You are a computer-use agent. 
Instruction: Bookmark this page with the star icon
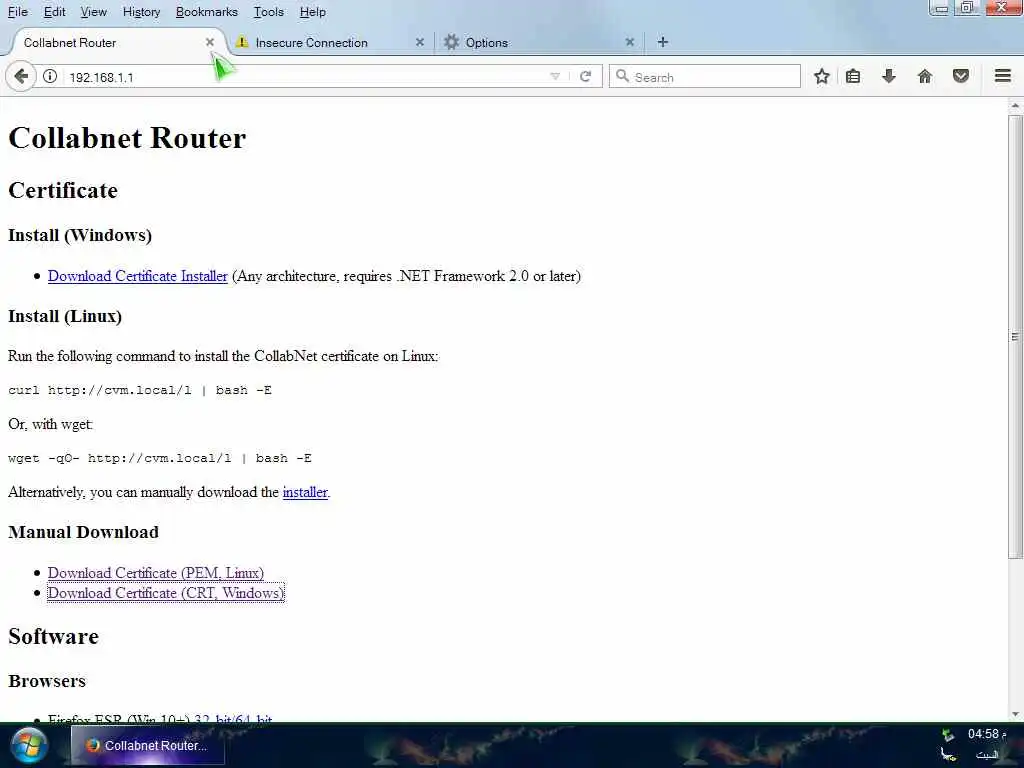(822, 76)
